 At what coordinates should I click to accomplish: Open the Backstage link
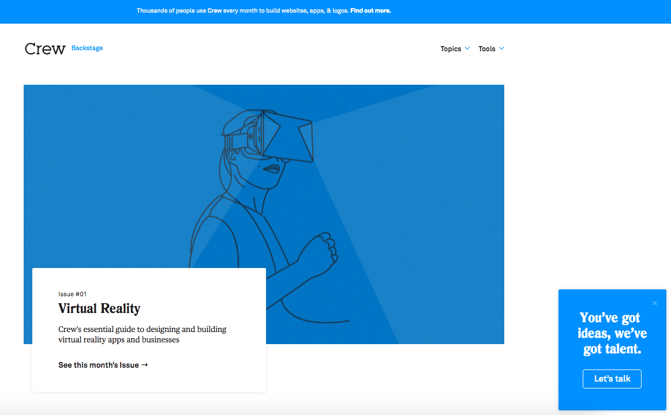[x=87, y=48]
